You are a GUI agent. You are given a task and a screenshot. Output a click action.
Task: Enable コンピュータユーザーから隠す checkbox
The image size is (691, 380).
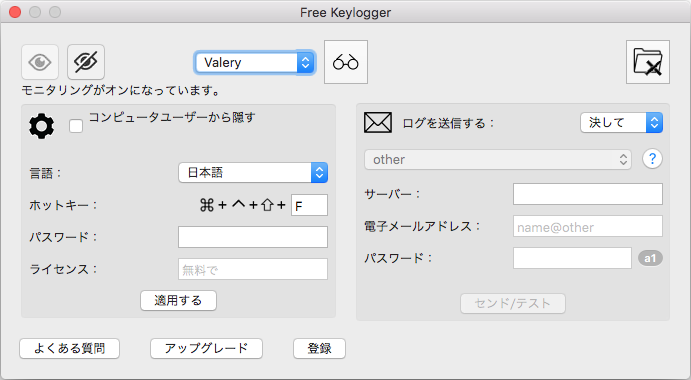(76, 126)
